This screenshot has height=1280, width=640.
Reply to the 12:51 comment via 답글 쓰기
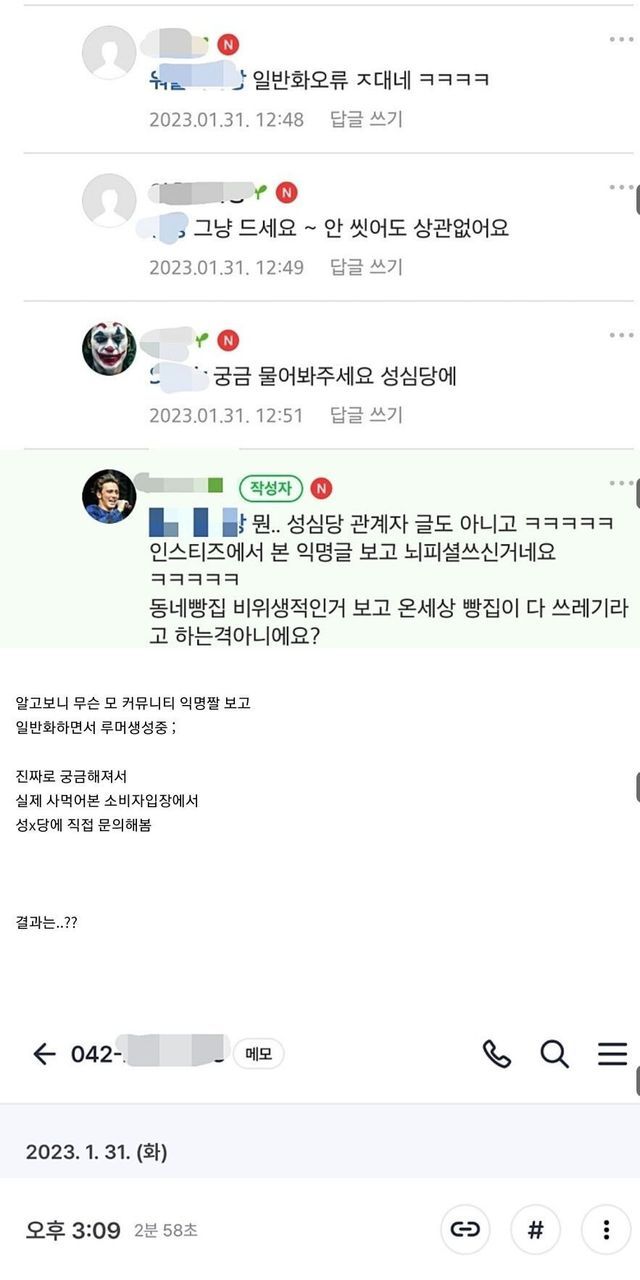366,414
